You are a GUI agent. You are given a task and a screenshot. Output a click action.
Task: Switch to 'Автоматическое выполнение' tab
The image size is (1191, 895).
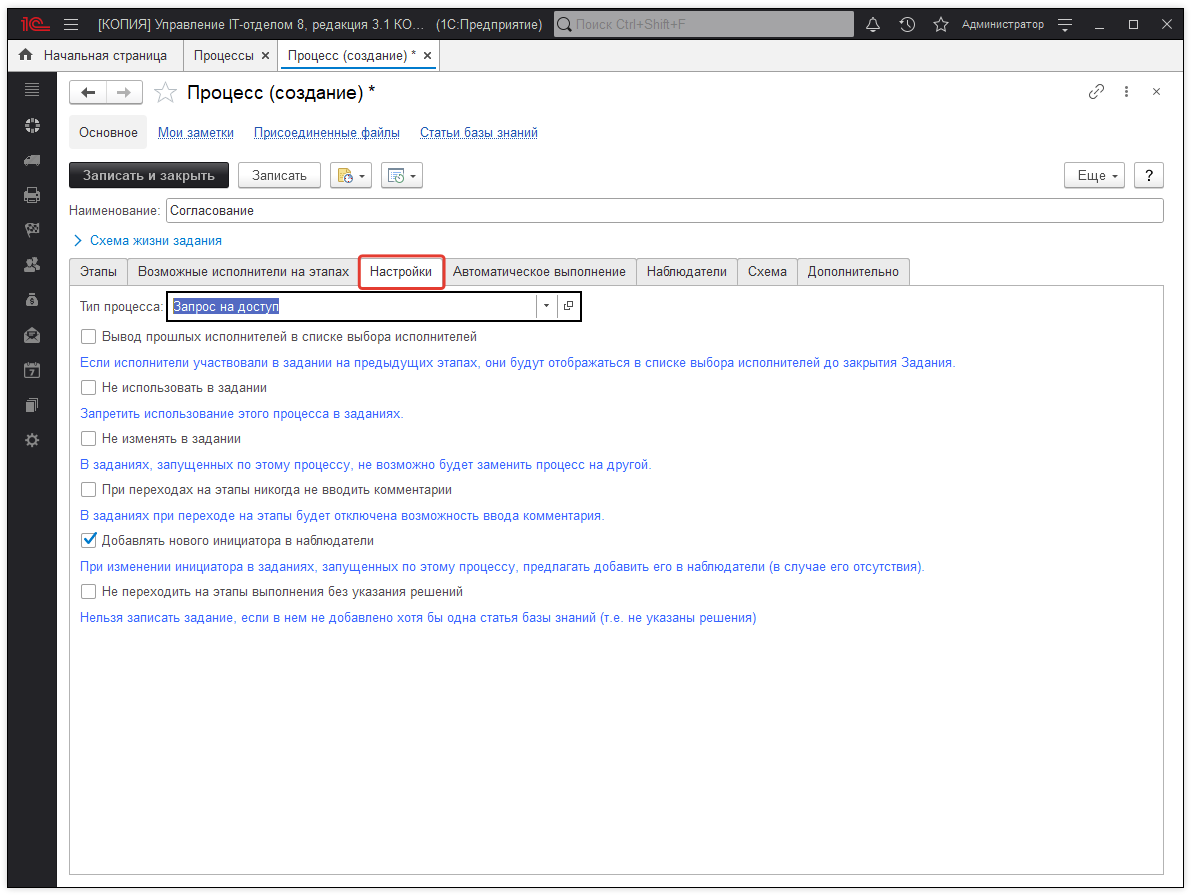[539, 272]
